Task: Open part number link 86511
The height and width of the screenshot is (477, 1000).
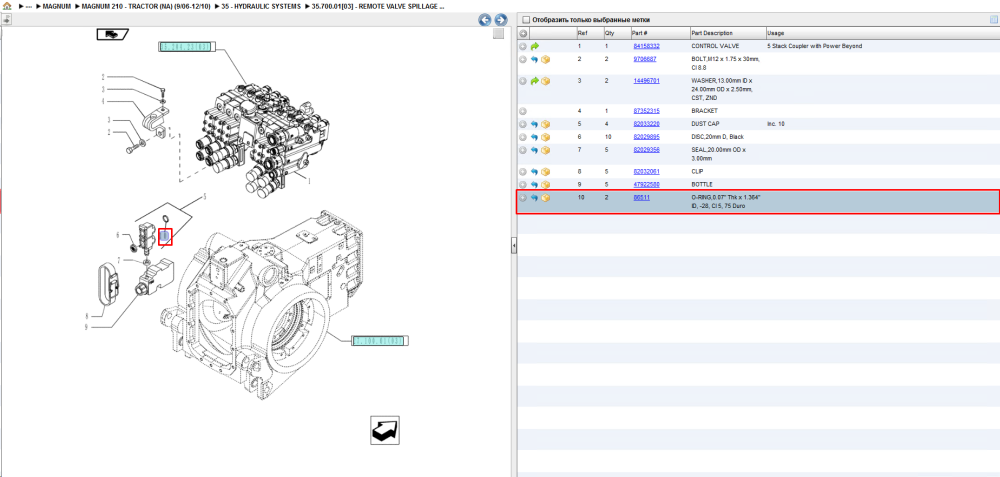Action: tap(642, 198)
